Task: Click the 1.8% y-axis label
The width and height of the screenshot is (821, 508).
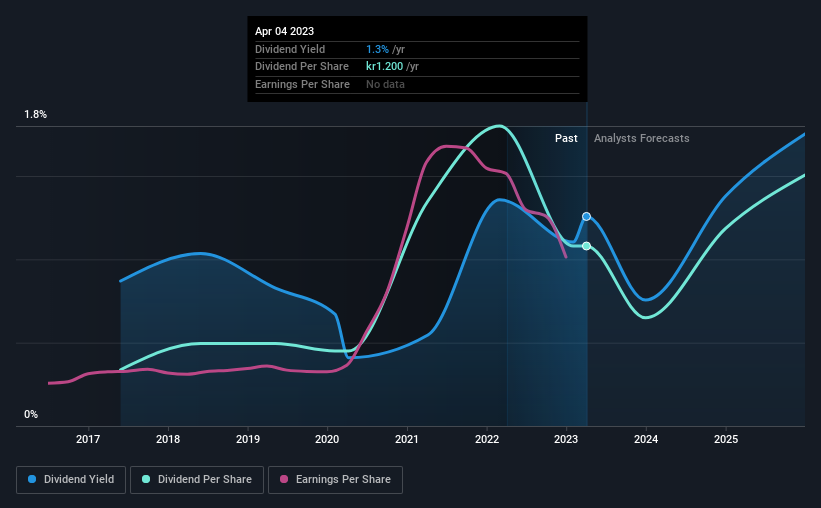Action: [x=36, y=114]
